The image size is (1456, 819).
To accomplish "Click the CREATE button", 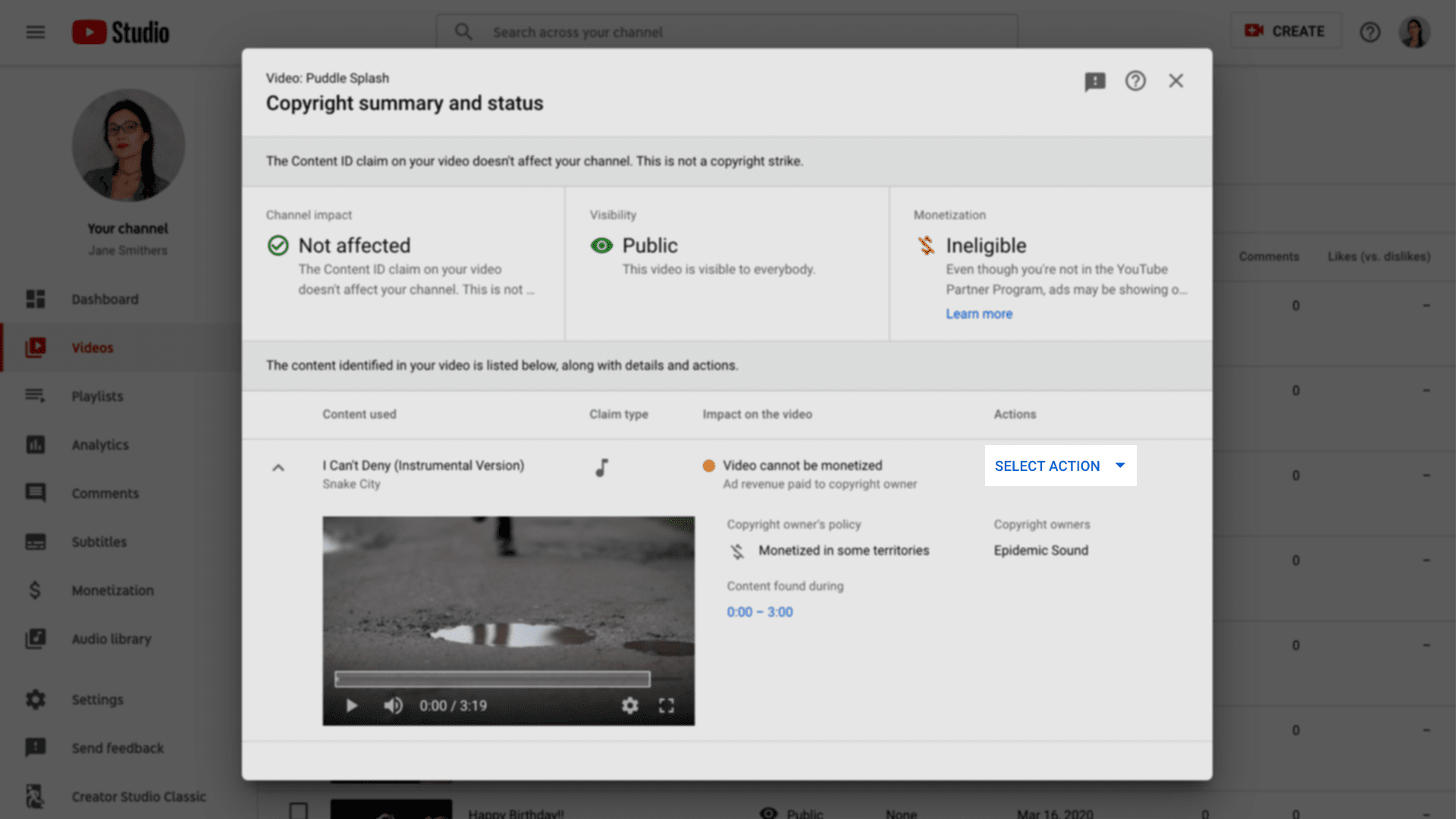I will click(x=1285, y=31).
